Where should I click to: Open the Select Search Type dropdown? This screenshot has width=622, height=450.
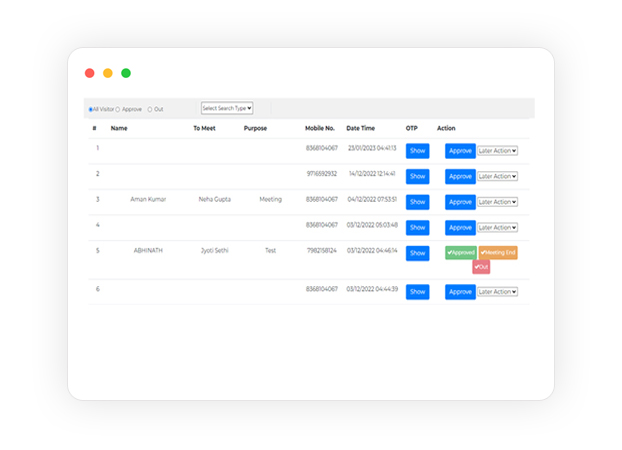tap(227, 108)
